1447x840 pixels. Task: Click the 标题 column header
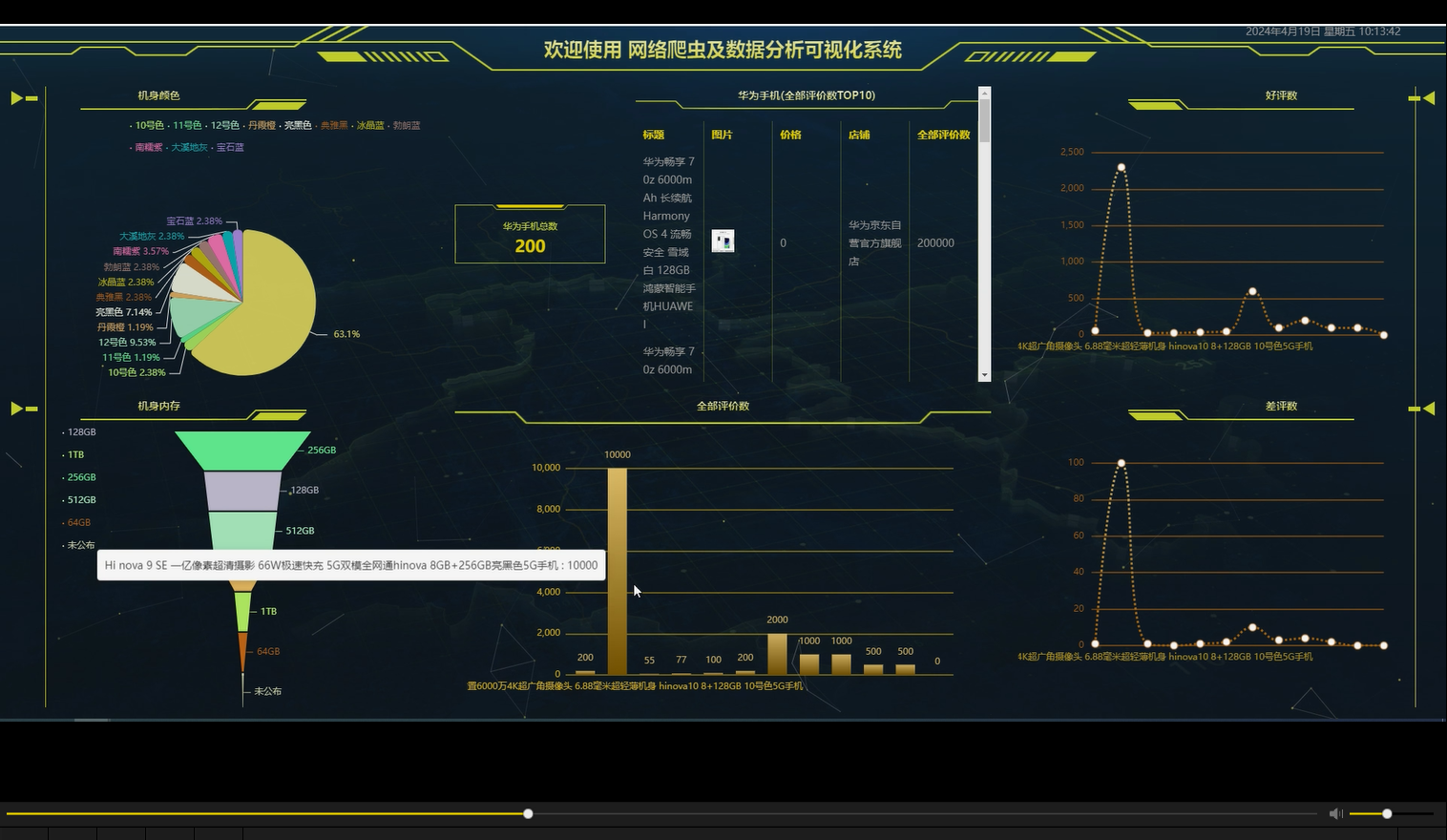click(654, 135)
